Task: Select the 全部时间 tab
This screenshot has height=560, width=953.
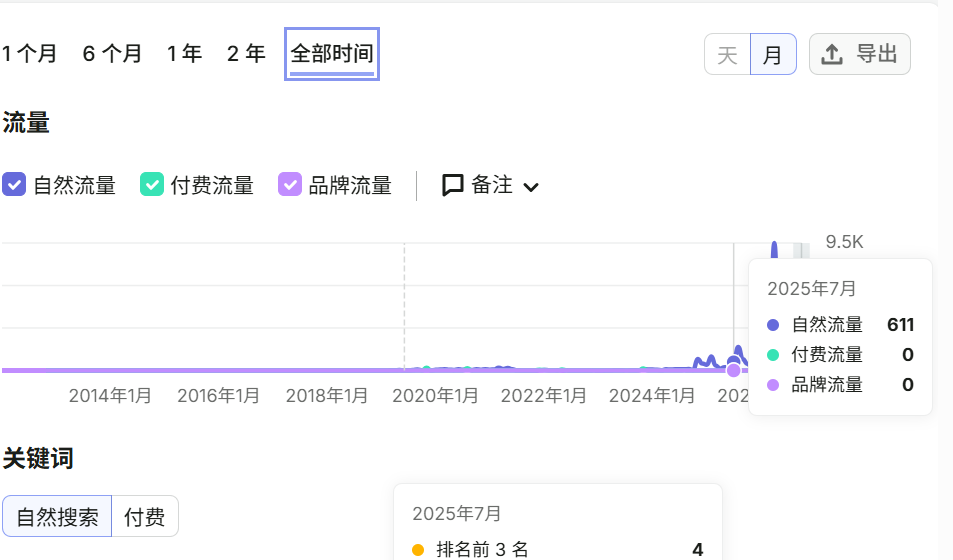Action: point(332,54)
